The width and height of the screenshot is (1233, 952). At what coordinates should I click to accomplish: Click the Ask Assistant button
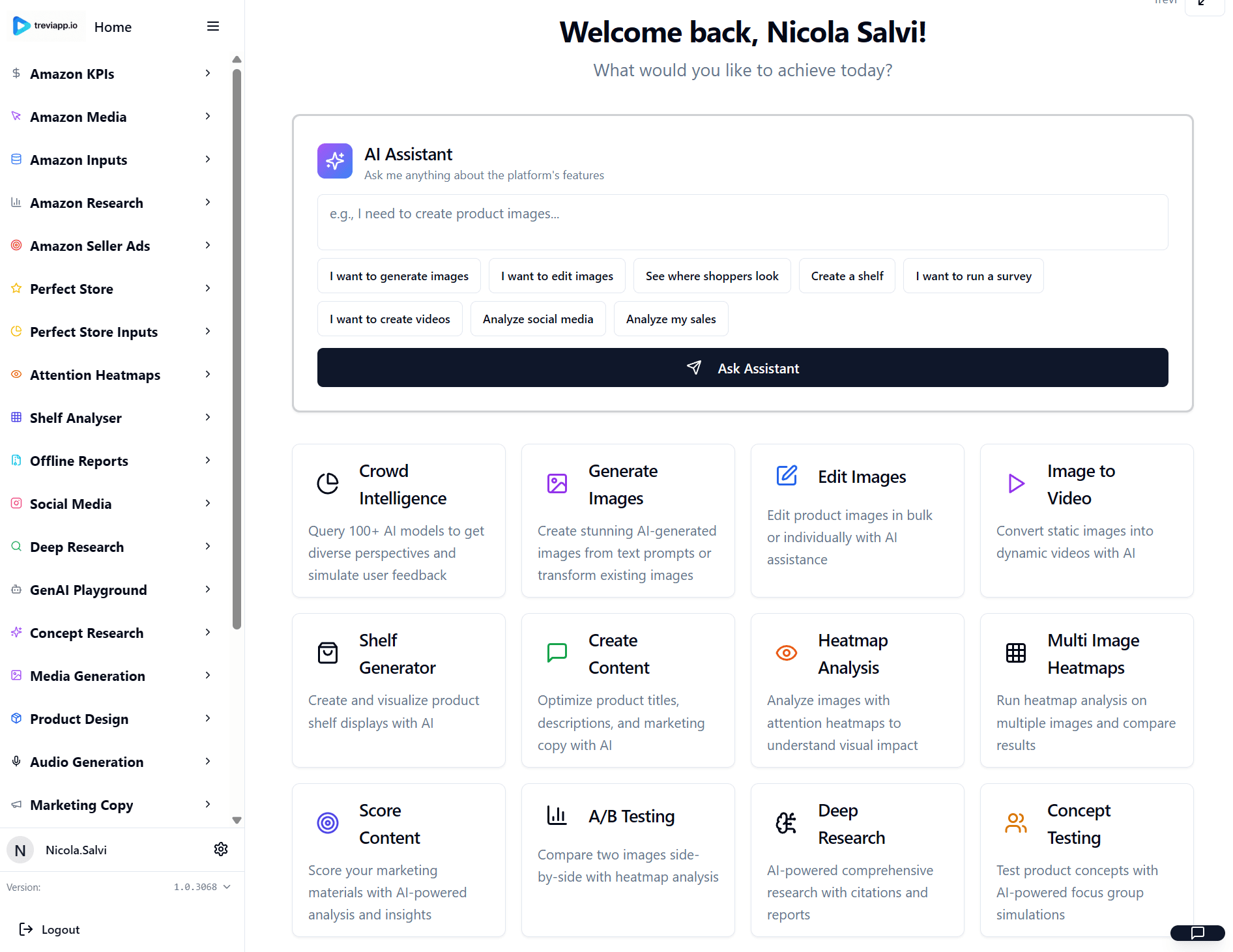click(x=742, y=368)
